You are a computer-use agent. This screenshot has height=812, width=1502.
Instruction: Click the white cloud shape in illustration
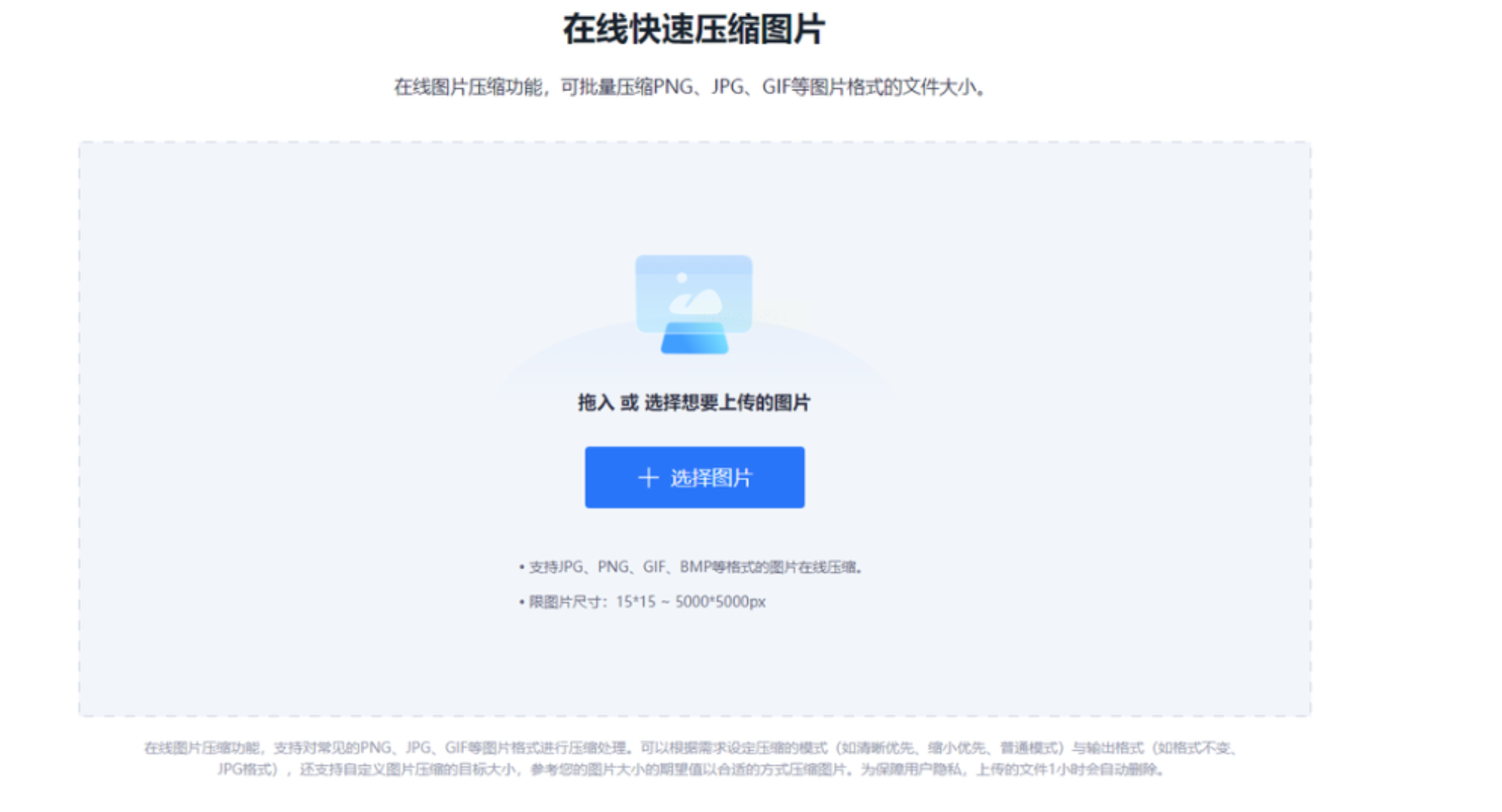point(696,303)
